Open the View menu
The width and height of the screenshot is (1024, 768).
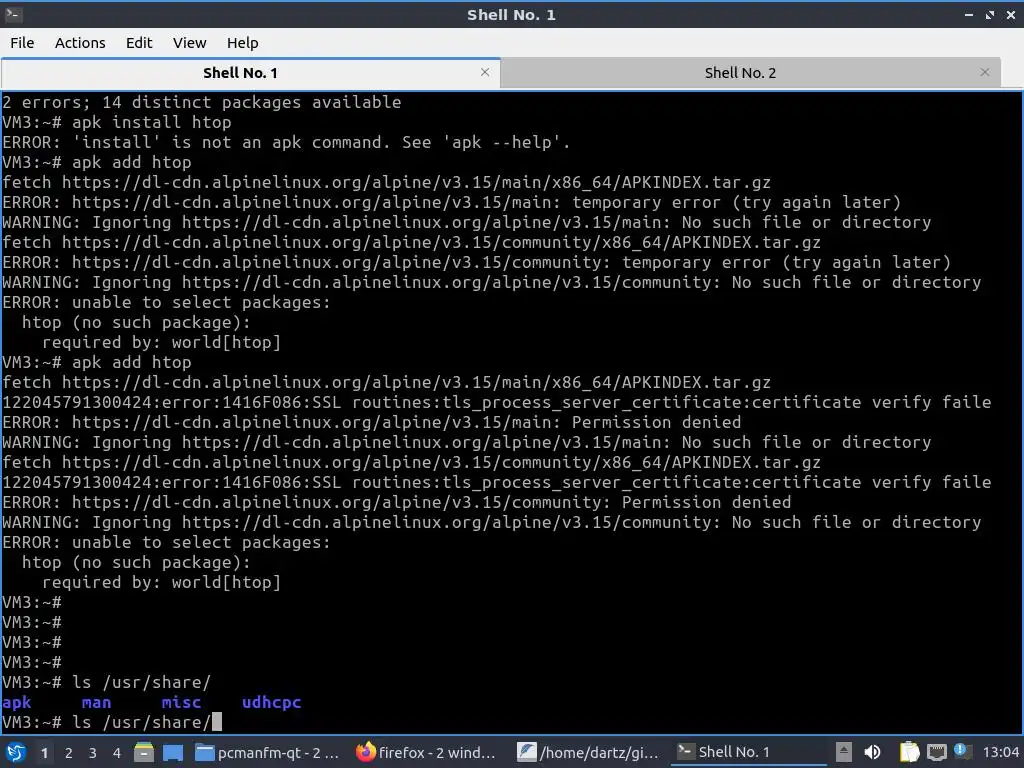pyautogui.click(x=189, y=43)
